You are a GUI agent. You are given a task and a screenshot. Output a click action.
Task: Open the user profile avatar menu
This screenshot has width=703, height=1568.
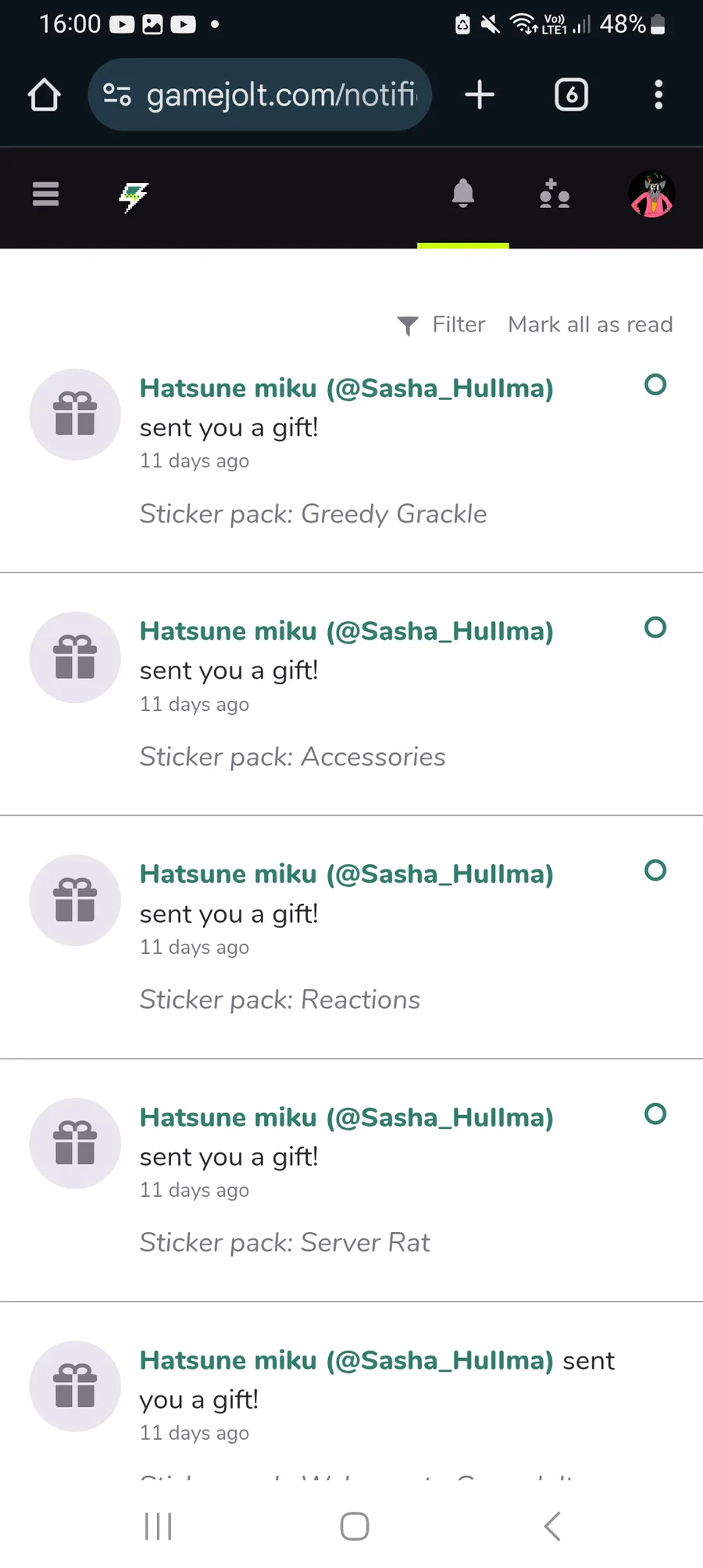651,195
